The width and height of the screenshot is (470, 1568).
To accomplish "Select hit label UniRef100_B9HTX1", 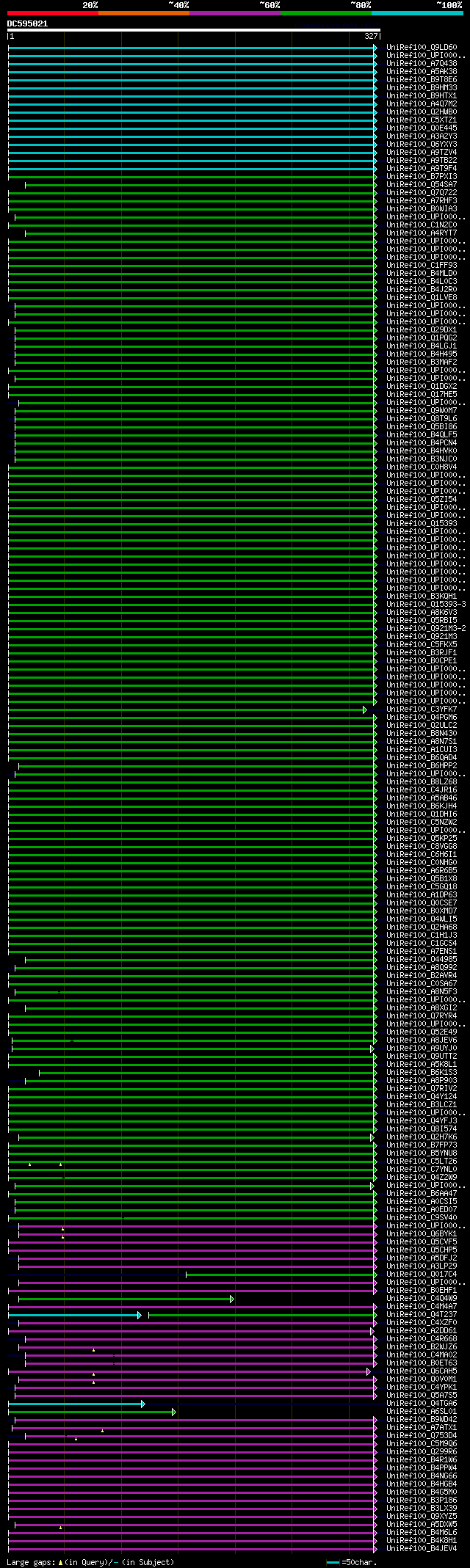I will (422, 96).
